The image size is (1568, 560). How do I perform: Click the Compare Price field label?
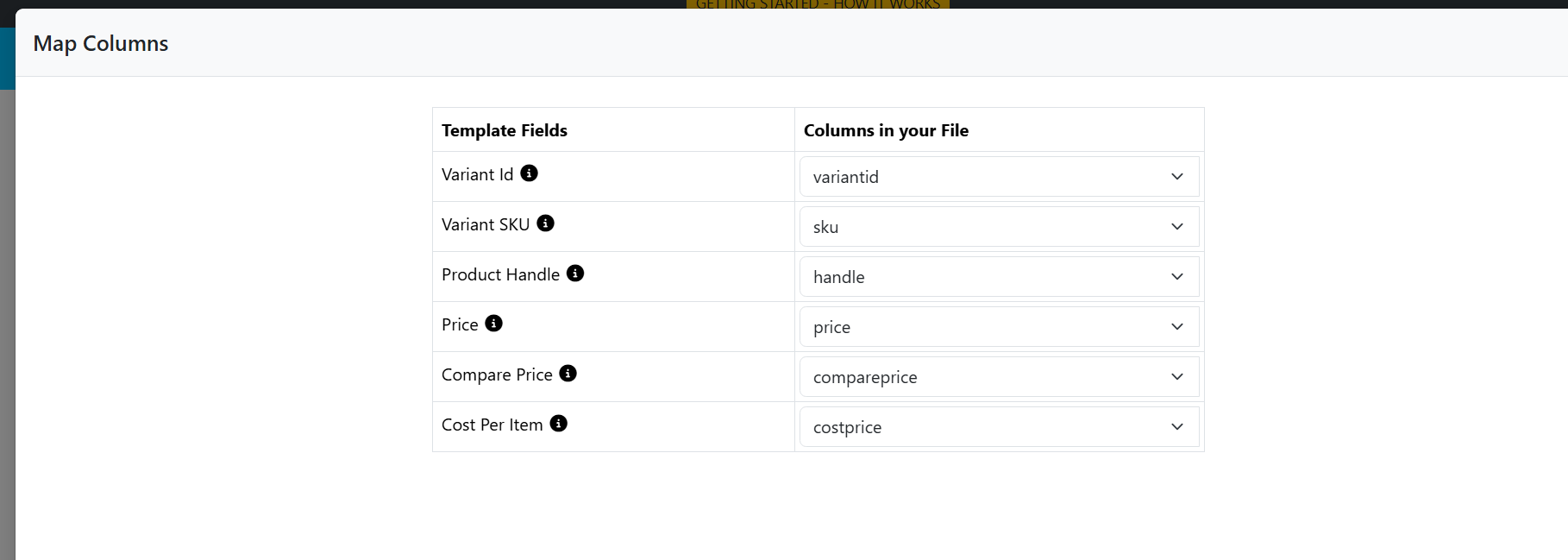[x=497, y=374]
